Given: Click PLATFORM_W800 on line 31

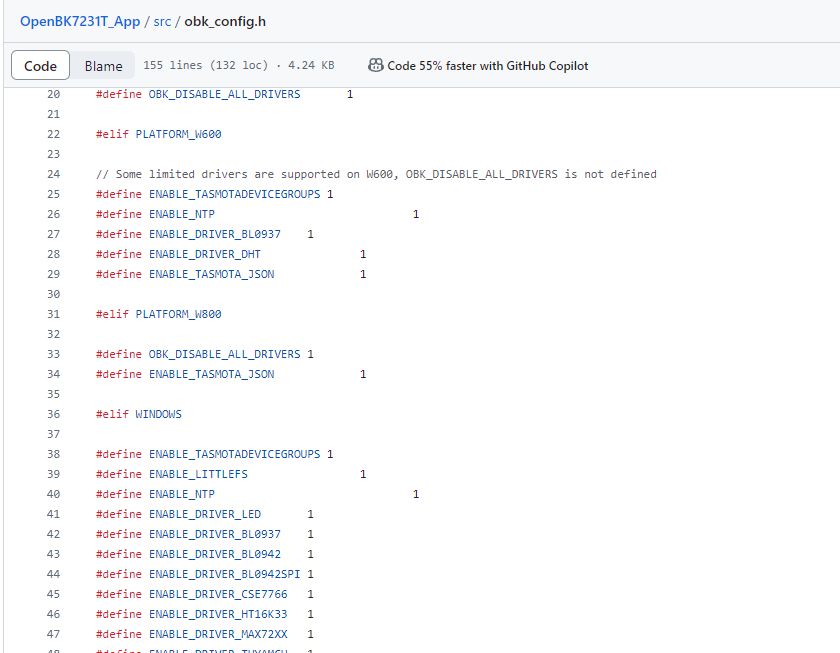Looking at the screenshot, I should click(x=178, y=314).
